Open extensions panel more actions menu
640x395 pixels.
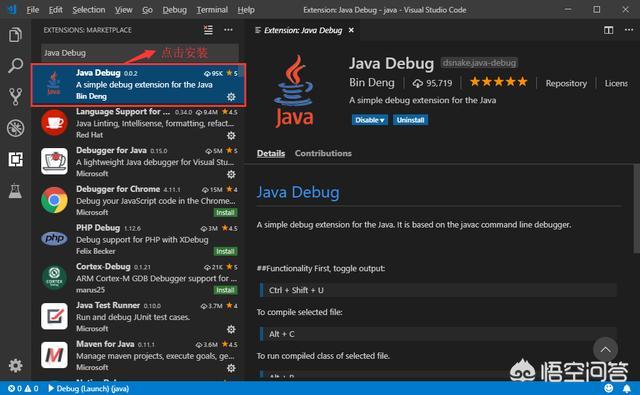[x=228, y=30]
